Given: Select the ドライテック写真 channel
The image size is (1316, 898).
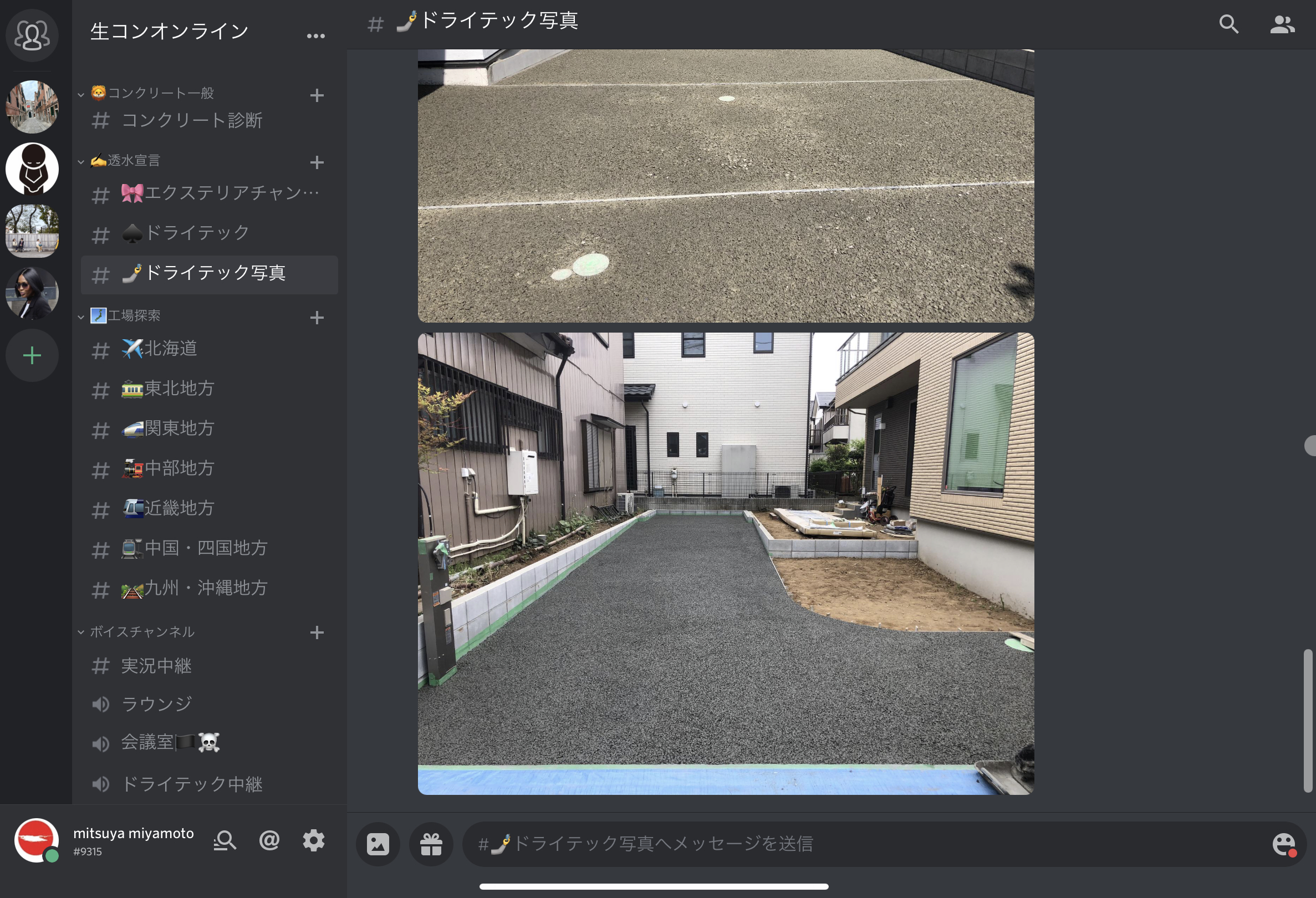Looking at the screenshot, I should tap(209, 274).
